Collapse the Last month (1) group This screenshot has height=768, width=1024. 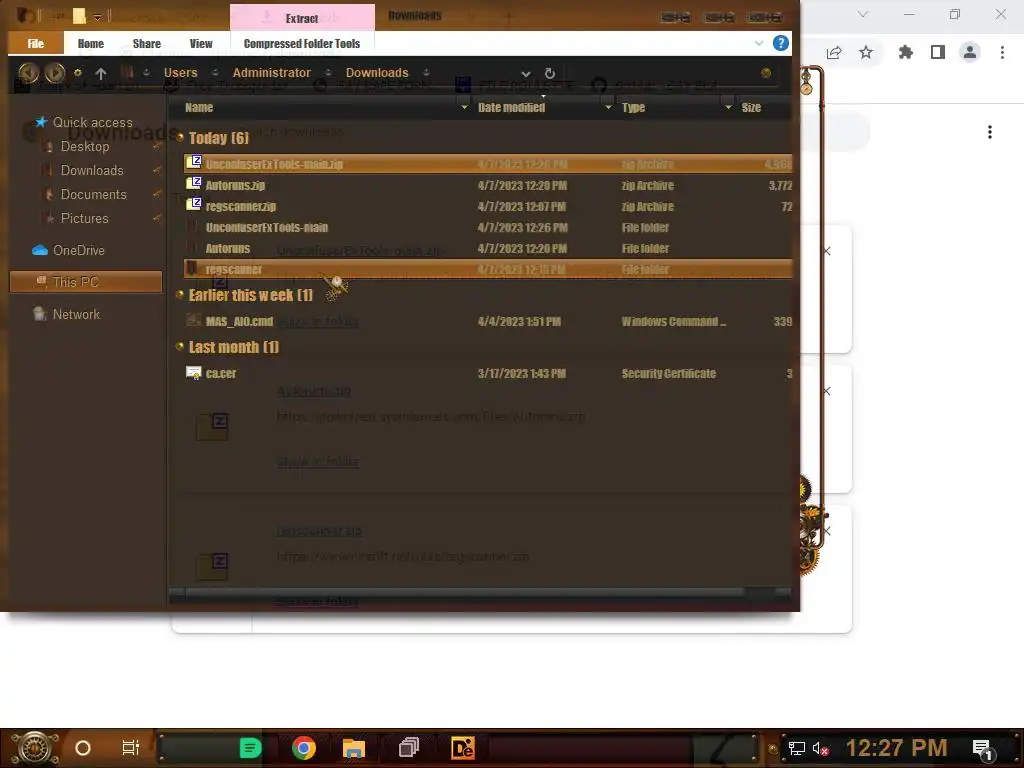tap(180, 346)
